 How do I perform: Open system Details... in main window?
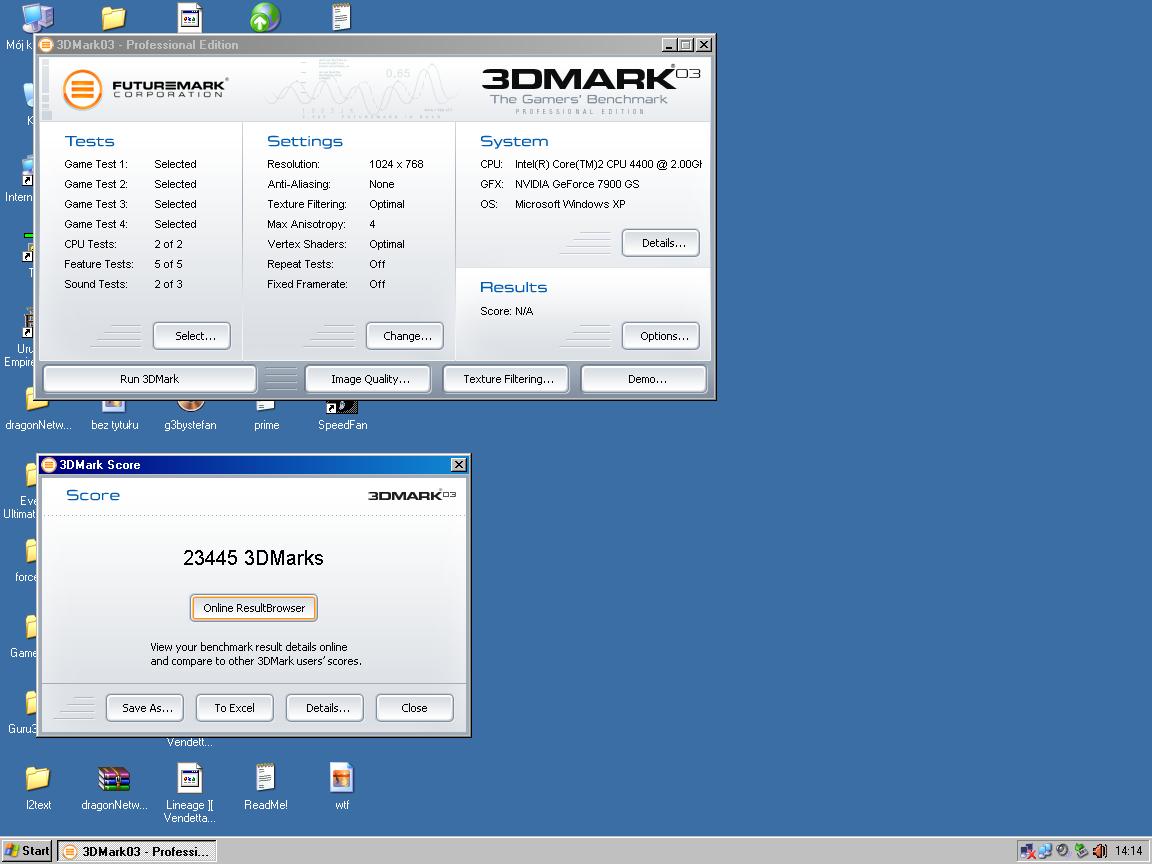tap(660, 242)
